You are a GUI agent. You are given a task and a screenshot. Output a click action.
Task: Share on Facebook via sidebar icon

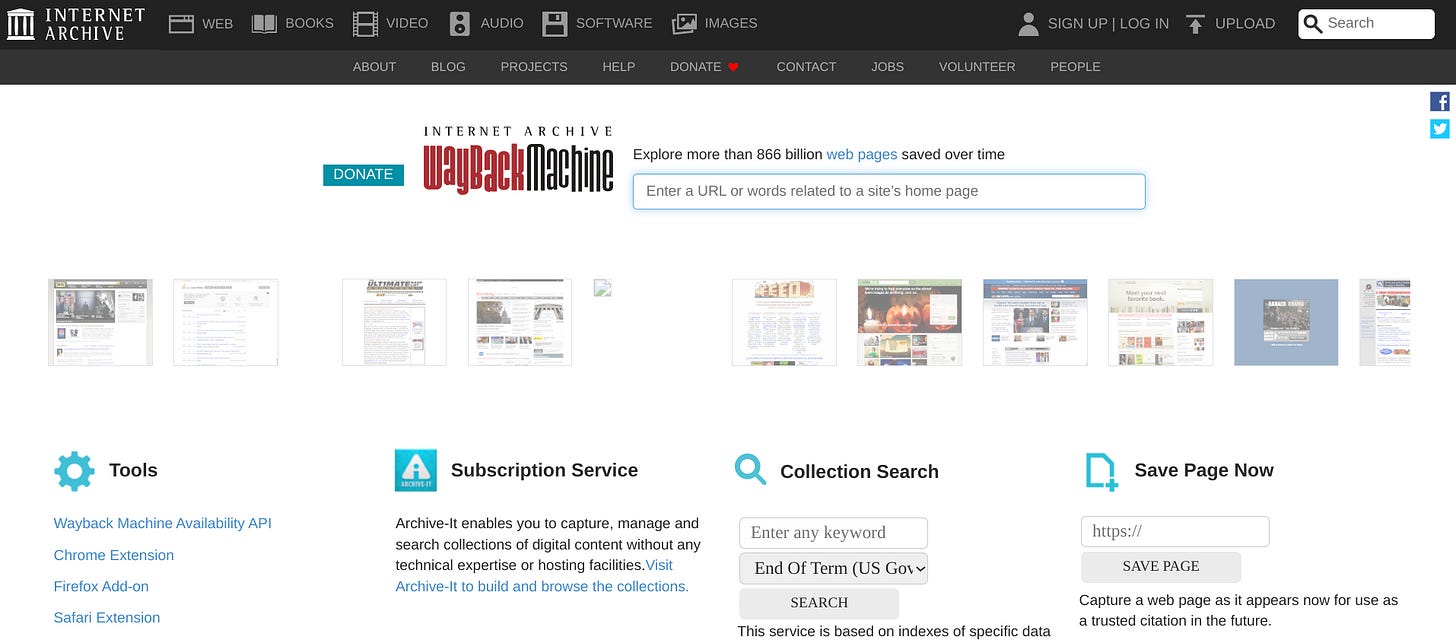click(x=1440, y=101)
